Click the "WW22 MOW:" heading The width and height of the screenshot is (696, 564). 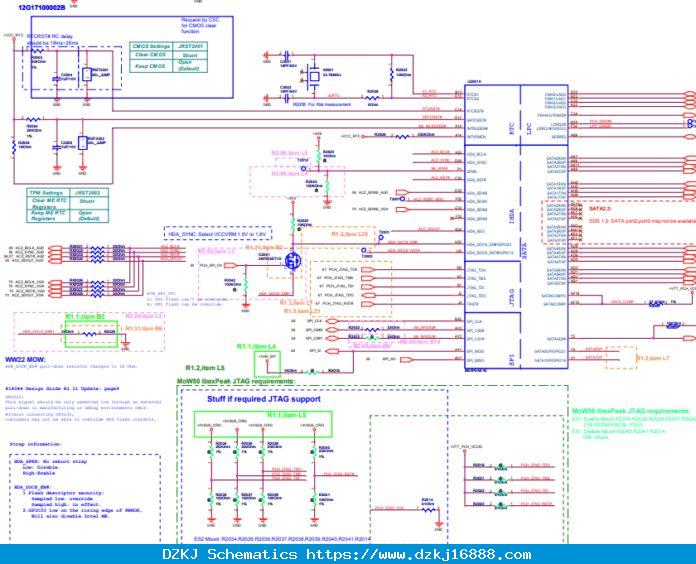tap(25, 359)
